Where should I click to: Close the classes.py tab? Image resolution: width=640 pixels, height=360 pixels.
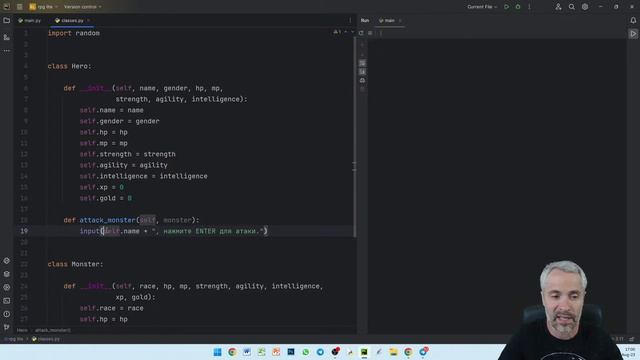tap(88, 20)
